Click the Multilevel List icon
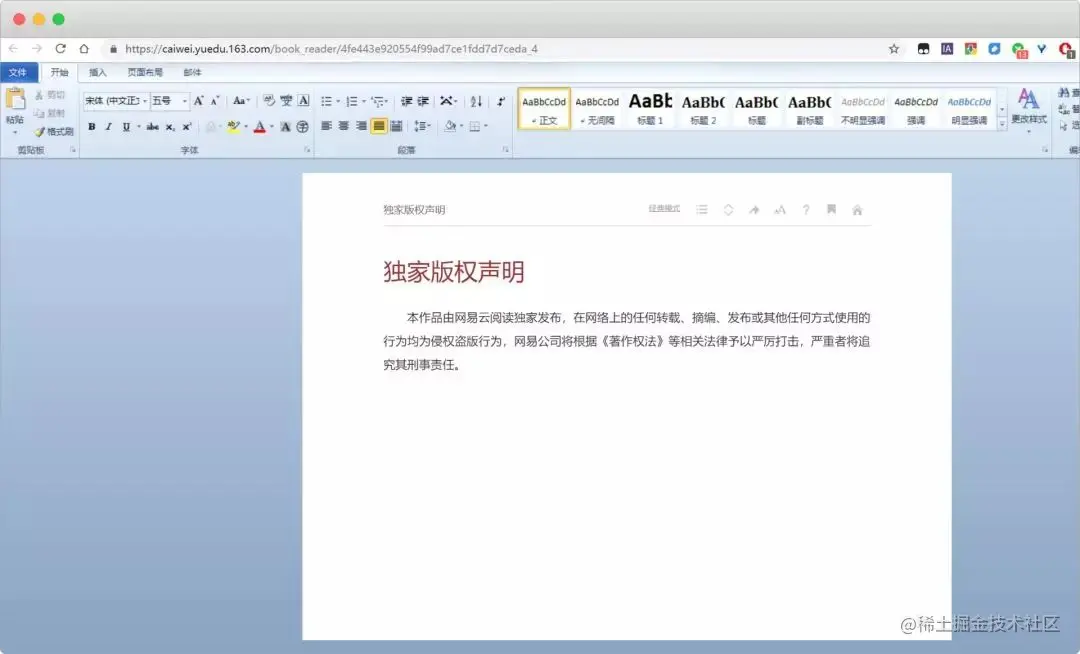The image size is (1080, 654). (377, 101)
